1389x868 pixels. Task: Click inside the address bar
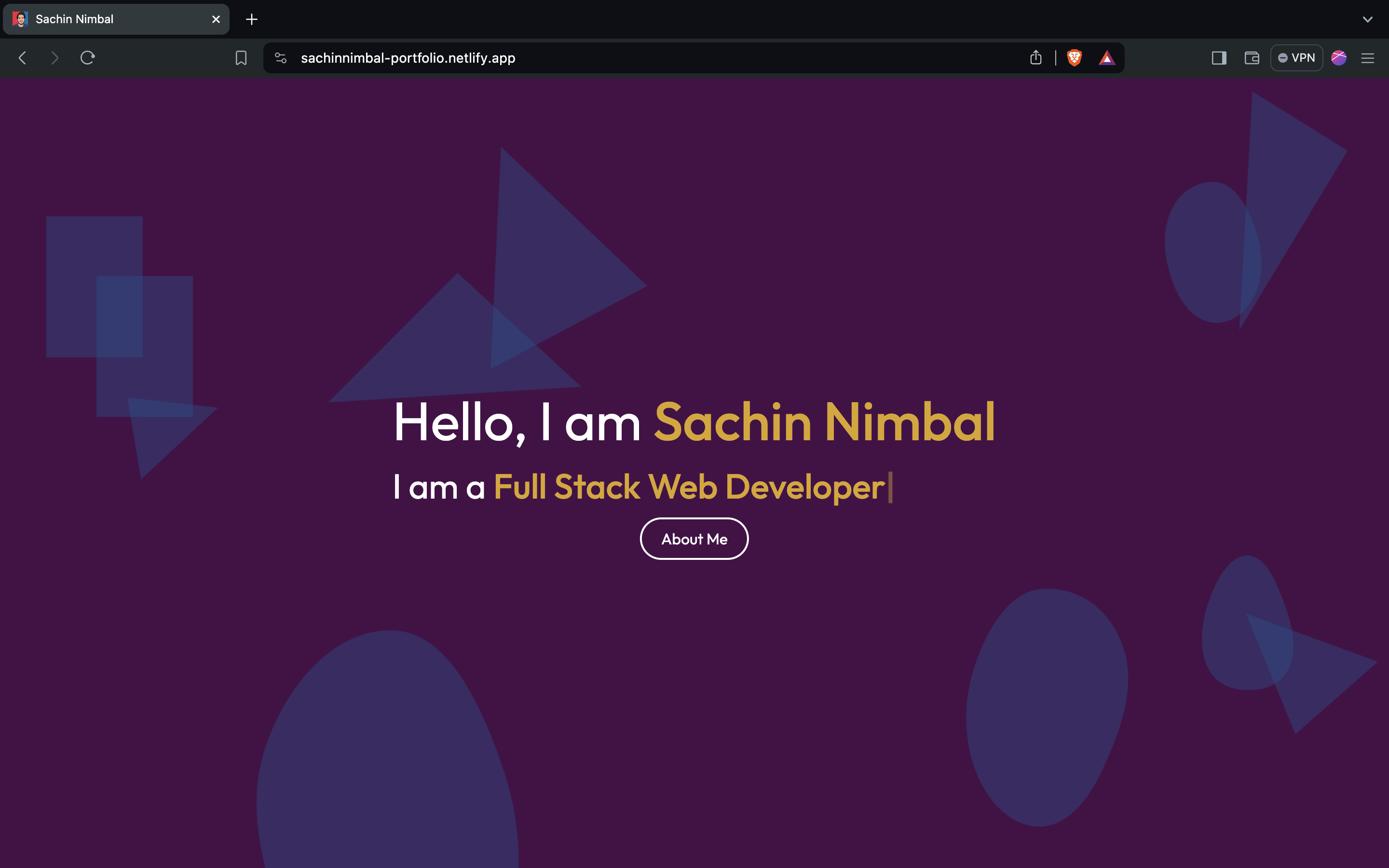(x=631, y=57)
